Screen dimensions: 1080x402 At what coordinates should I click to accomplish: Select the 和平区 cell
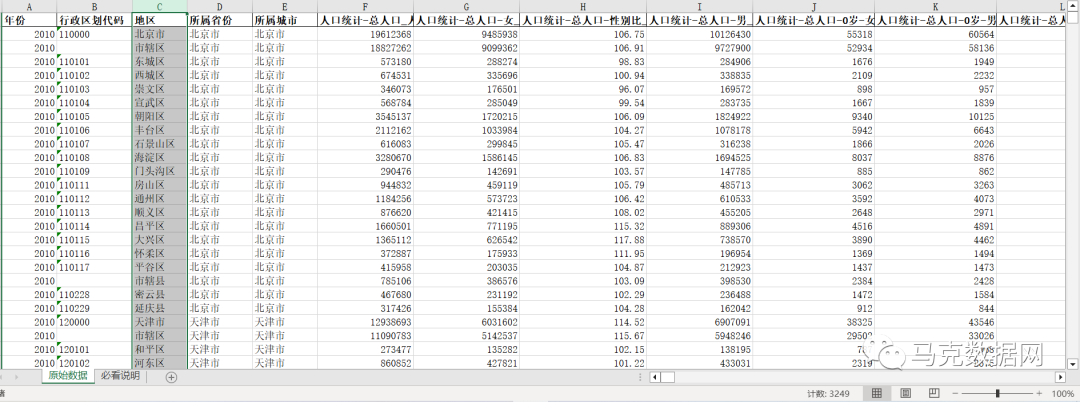160,350
